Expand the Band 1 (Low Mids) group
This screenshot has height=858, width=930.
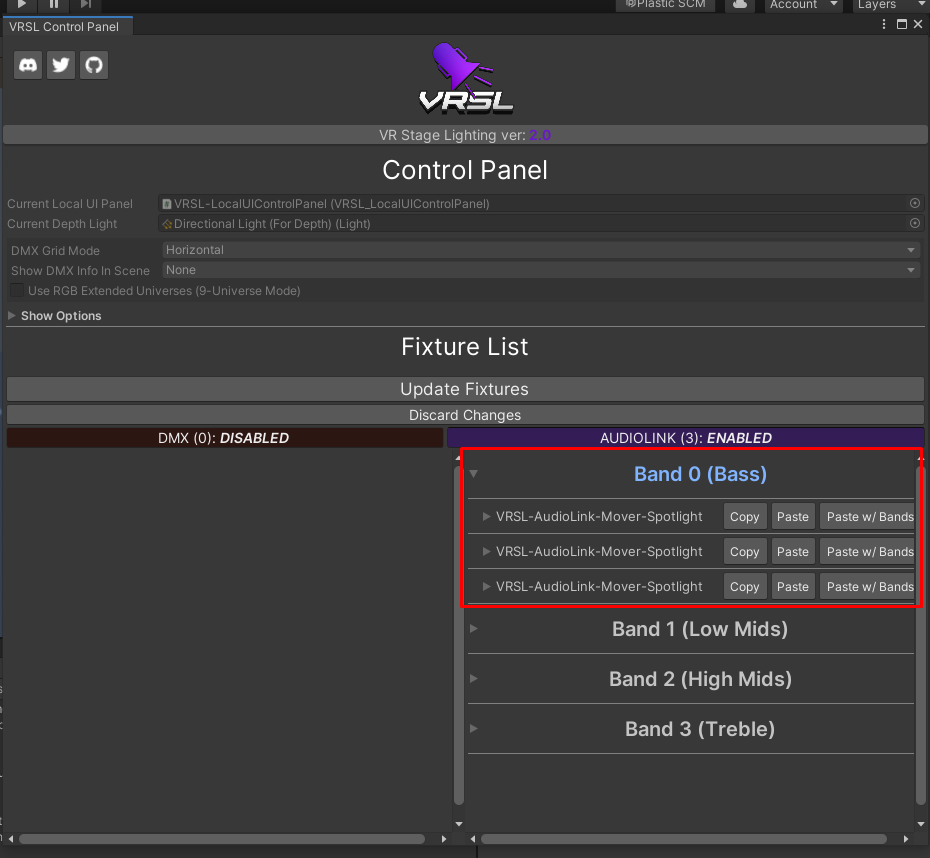[x=474, y=629]
